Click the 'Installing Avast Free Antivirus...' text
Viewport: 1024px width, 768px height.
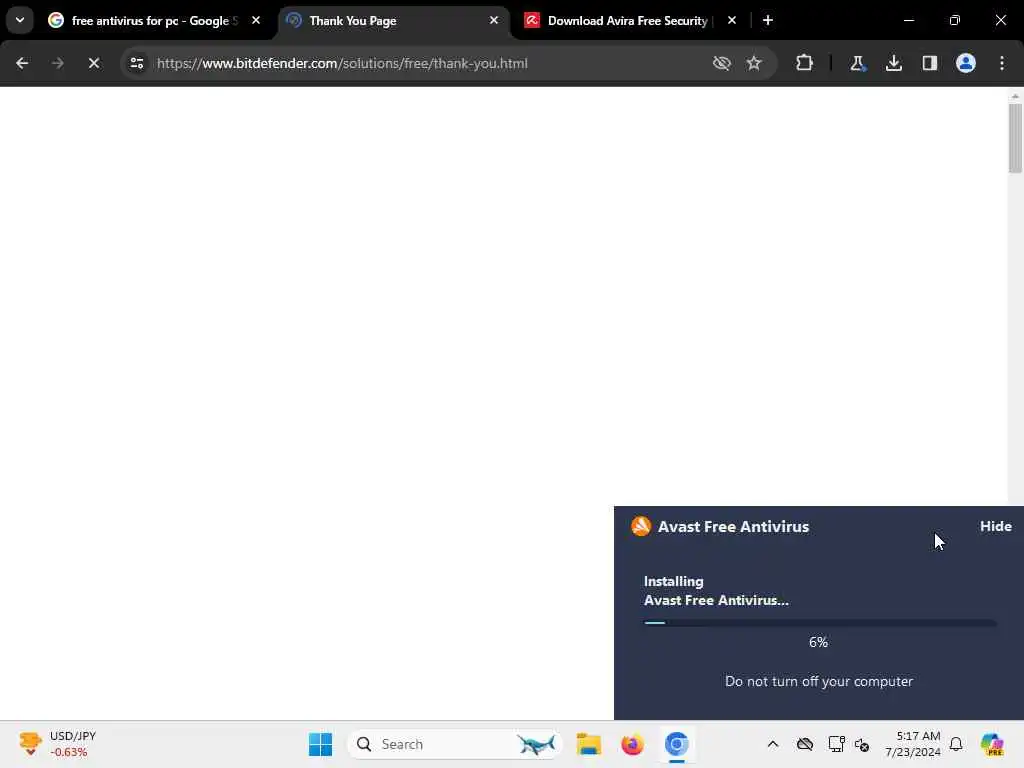716,590
